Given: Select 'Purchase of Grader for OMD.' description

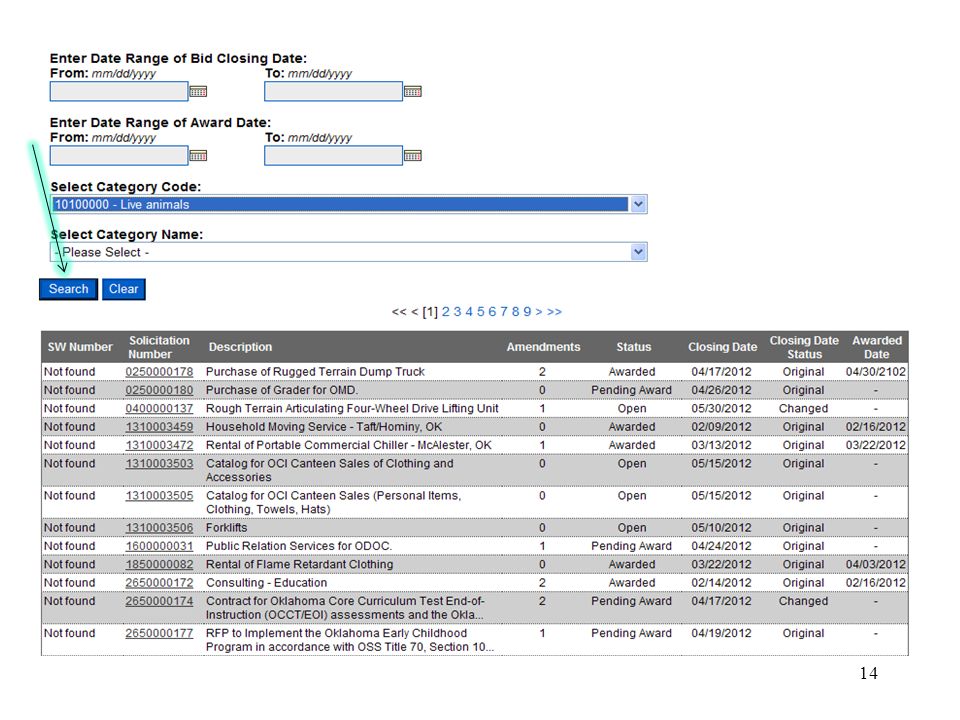Looking at the screenshot, I should [x=282, y=390].
